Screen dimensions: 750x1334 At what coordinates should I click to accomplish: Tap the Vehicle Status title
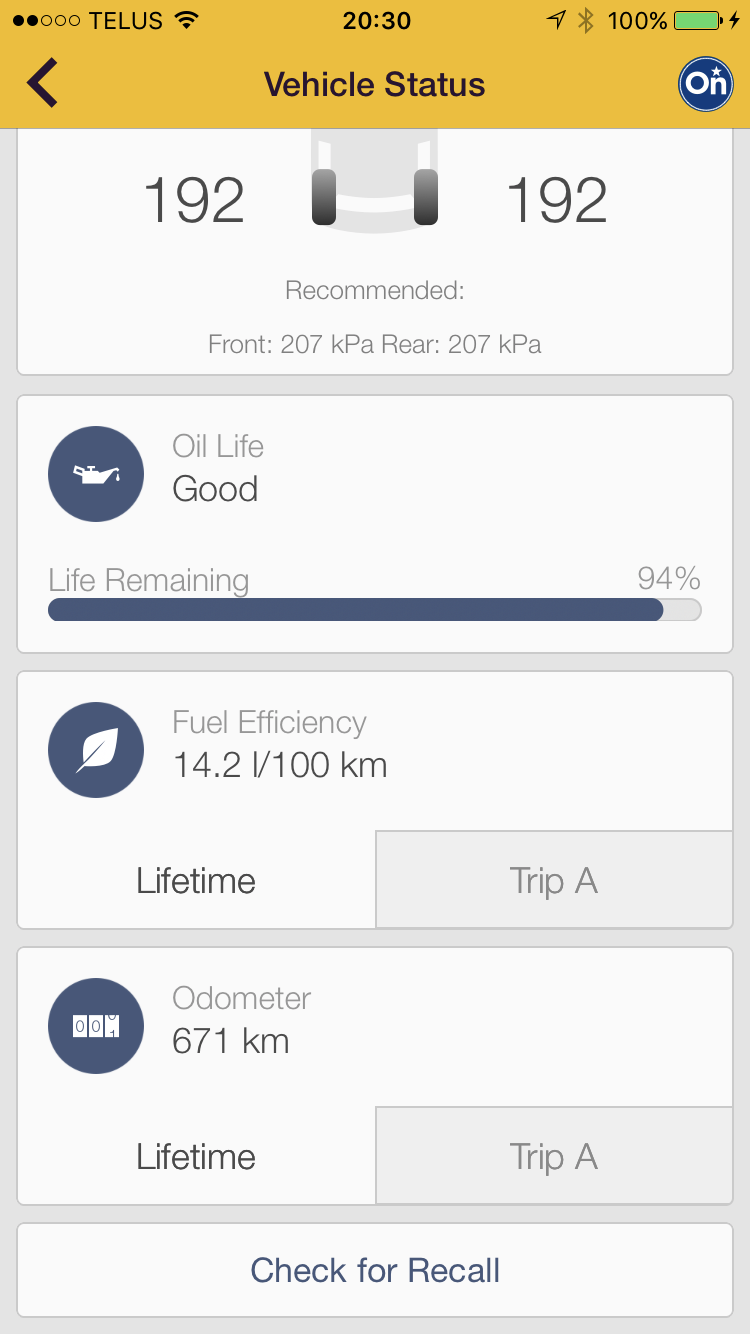click(374, 84)
